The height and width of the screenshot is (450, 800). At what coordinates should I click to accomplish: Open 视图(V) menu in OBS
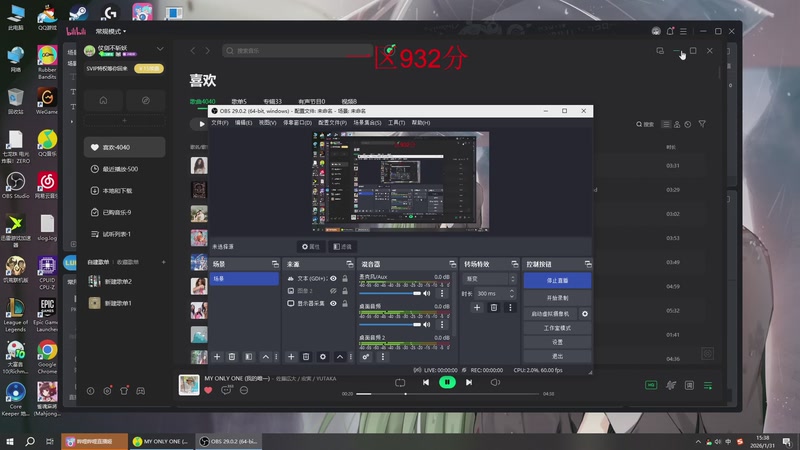click(267, 123)
